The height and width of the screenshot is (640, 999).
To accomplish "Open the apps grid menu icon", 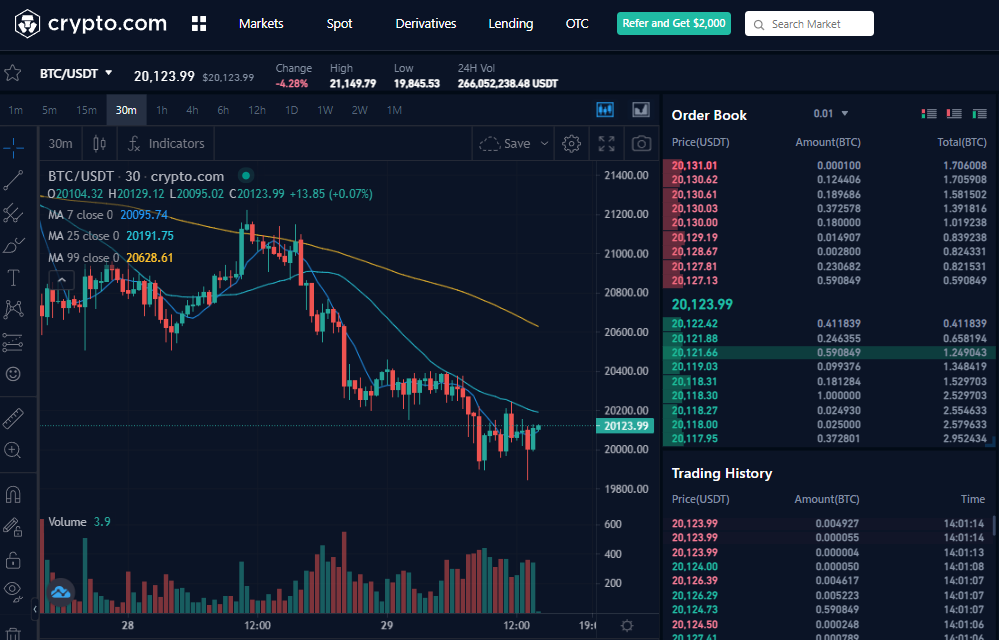I will click(x=199, y=24).
